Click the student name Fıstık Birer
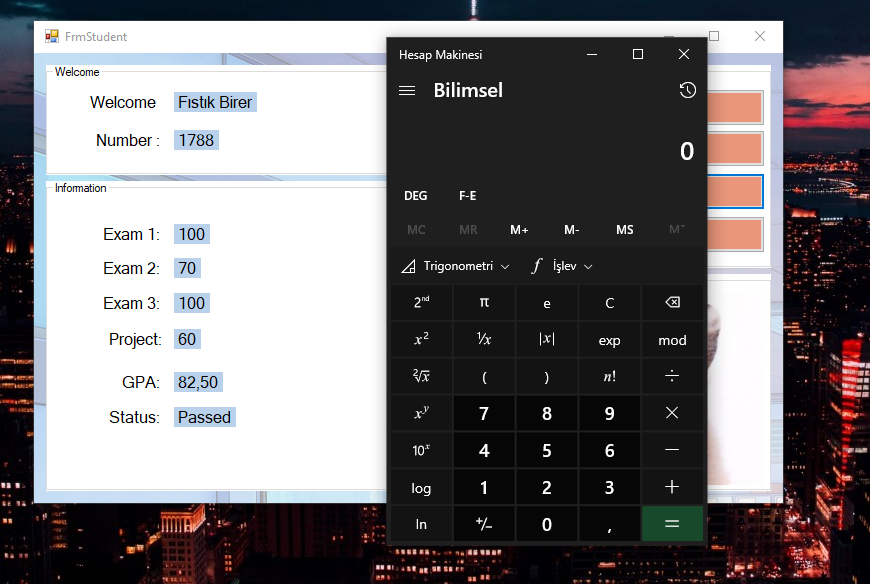870x584 pixels. 215,102
